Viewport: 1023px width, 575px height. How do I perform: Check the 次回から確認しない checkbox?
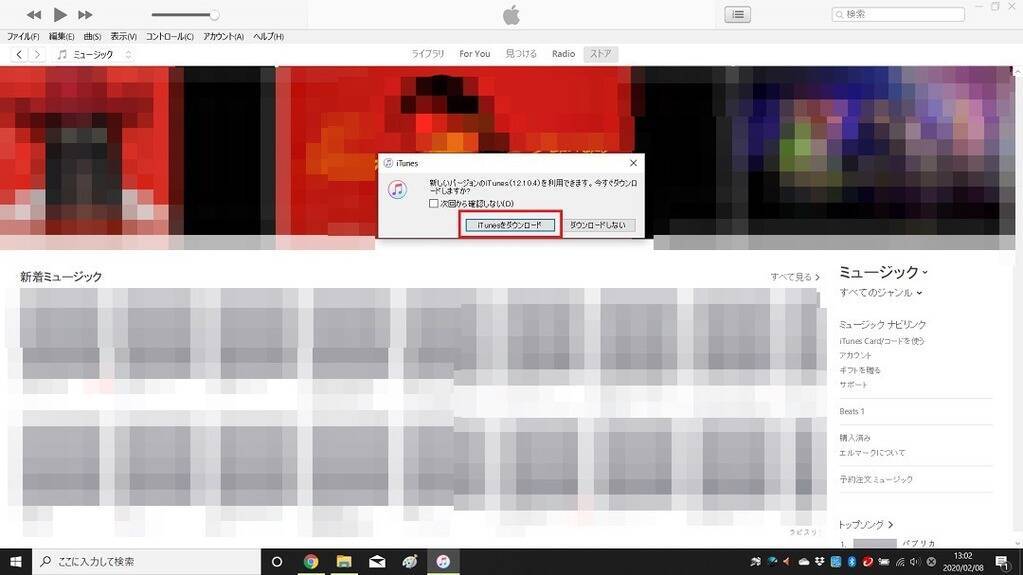pos(433,204)
